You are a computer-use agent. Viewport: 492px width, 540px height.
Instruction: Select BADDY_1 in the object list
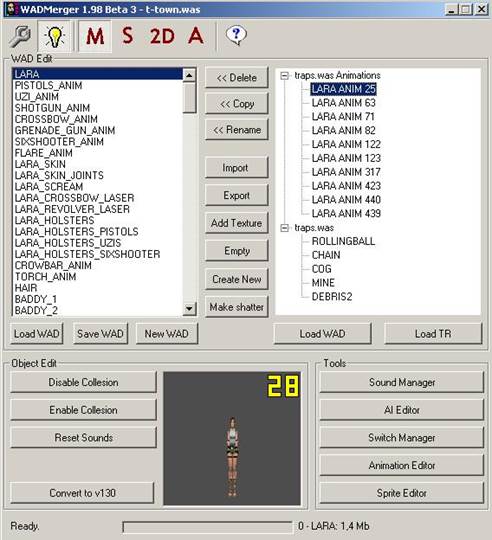(x=98, y=299)
